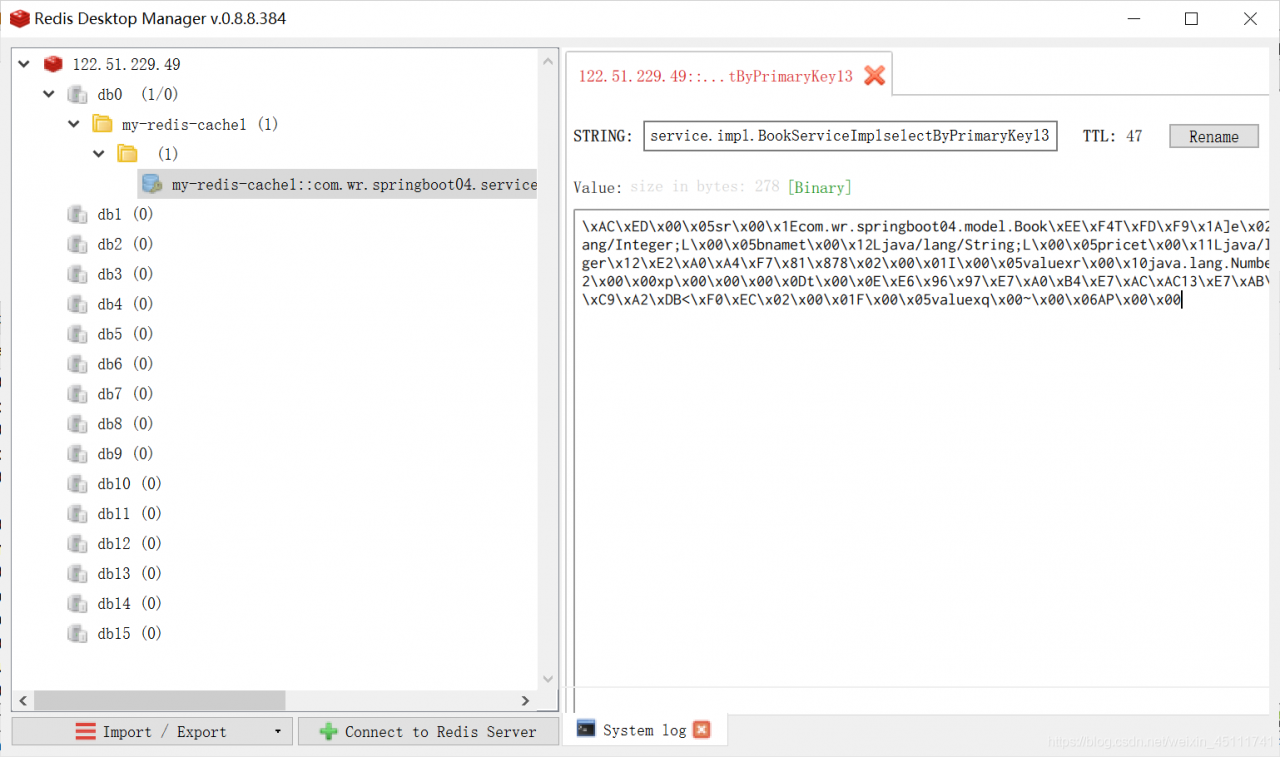Click the tree vertical scrollbar up arrow
Image resolution: width=1280 pixels, height=757 pixels.
pyautogui.click(x=547, y=61)
